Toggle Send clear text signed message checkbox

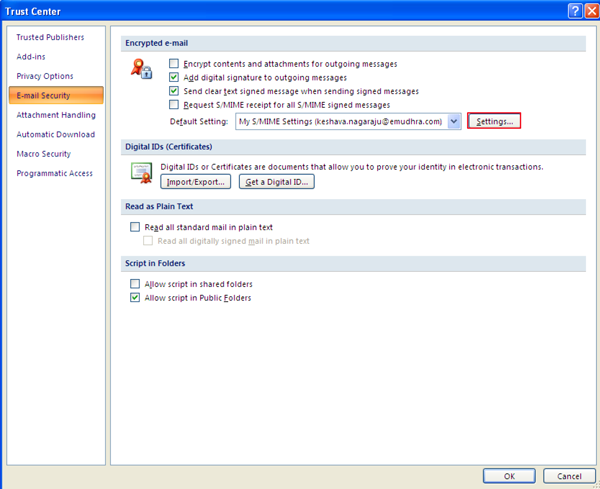pos(174,91)
